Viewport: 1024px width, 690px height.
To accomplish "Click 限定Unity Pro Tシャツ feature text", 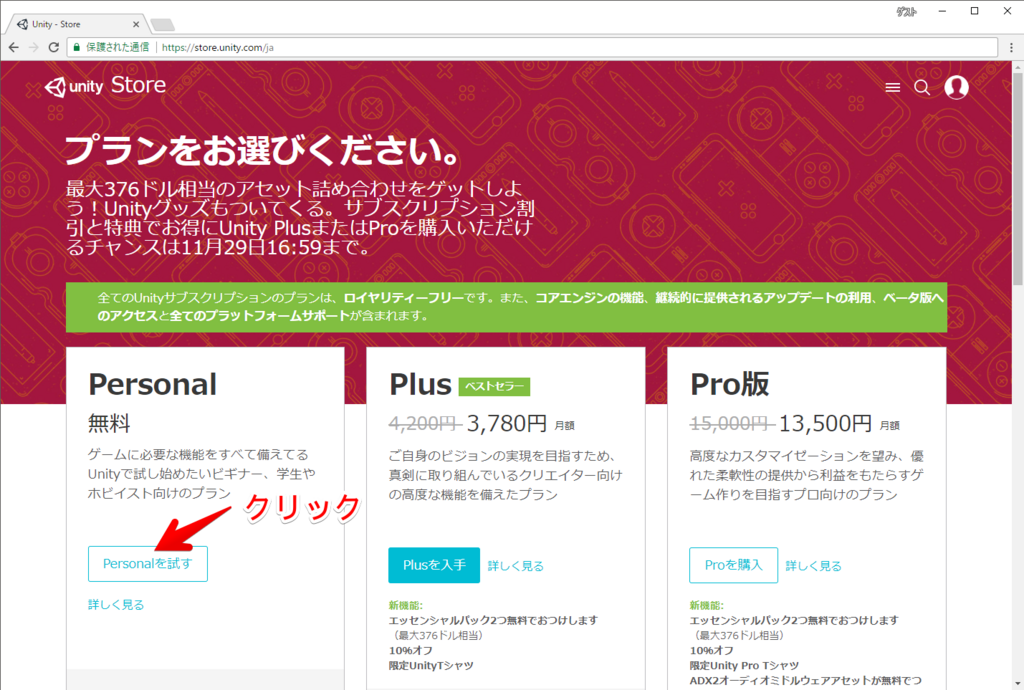I will click(x=744, y=665).
